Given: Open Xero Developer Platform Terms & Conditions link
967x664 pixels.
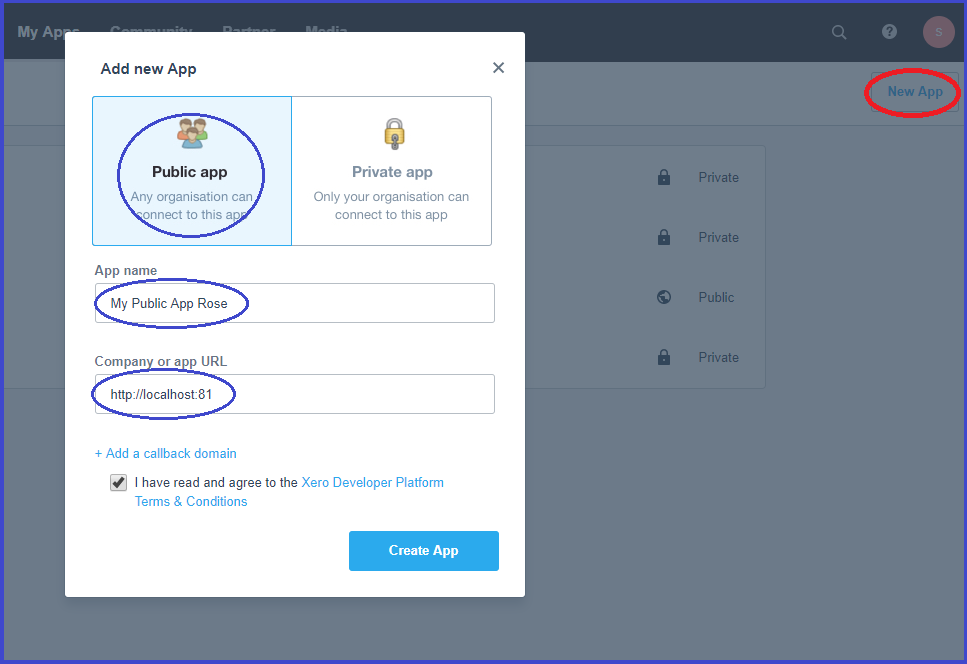Looking at the screenshot, I should click(289, 492).
